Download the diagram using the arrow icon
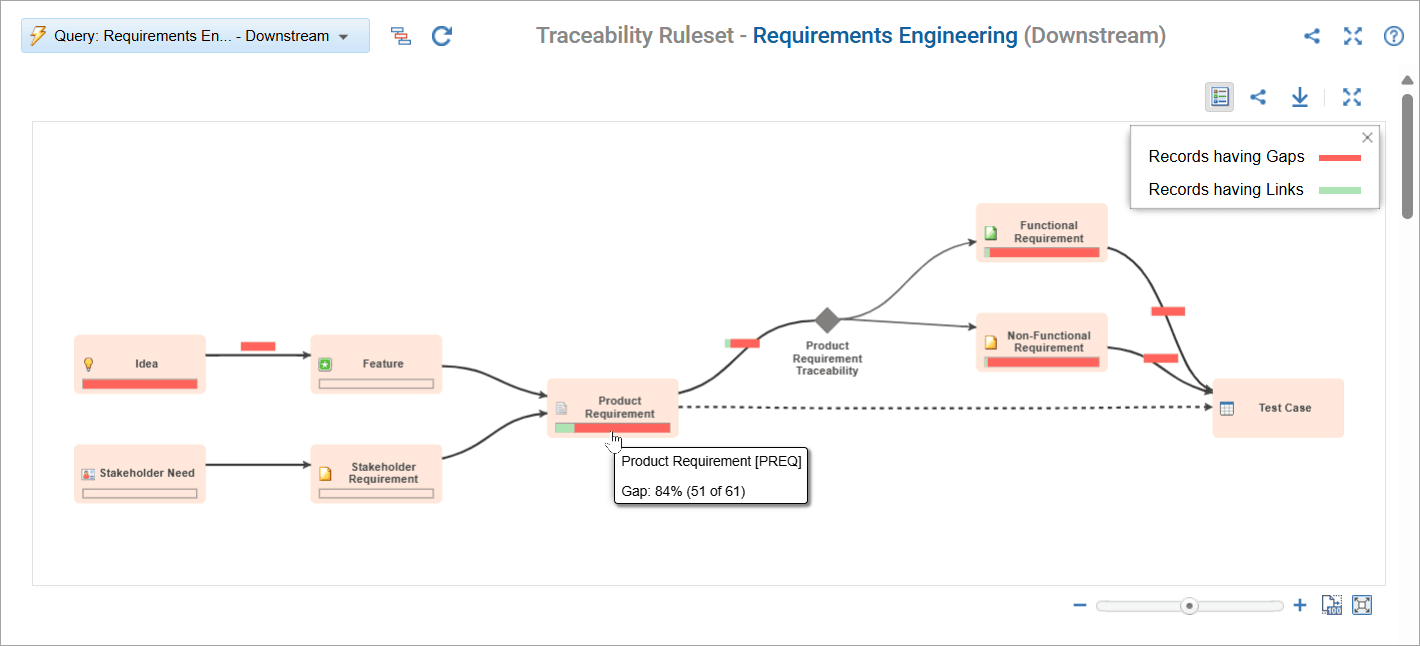The image size is (1420, 646). 1299,97
